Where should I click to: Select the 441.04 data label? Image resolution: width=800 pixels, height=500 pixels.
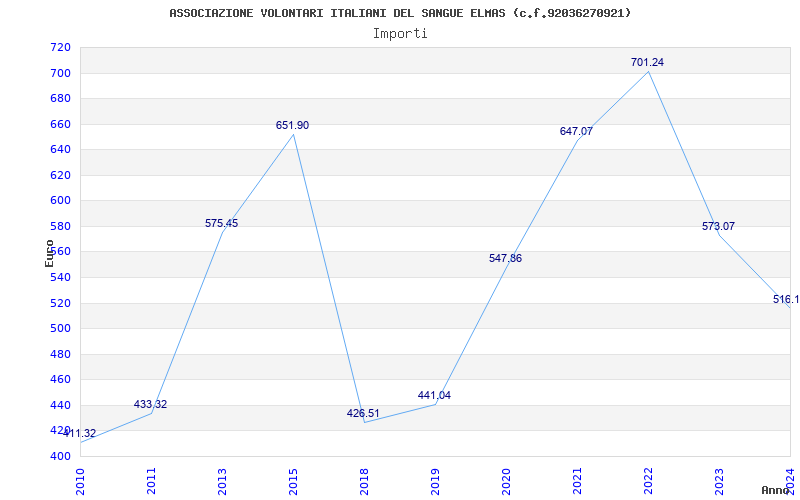pyautogui.click(x=434, y=395)
